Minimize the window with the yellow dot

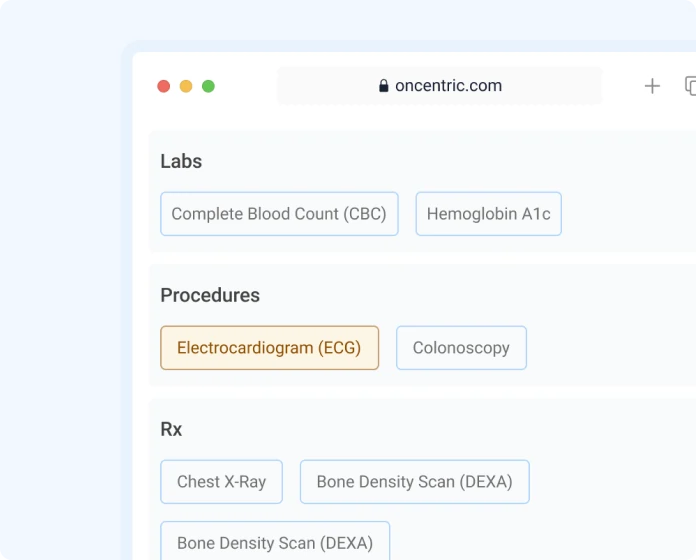(186, 86)
